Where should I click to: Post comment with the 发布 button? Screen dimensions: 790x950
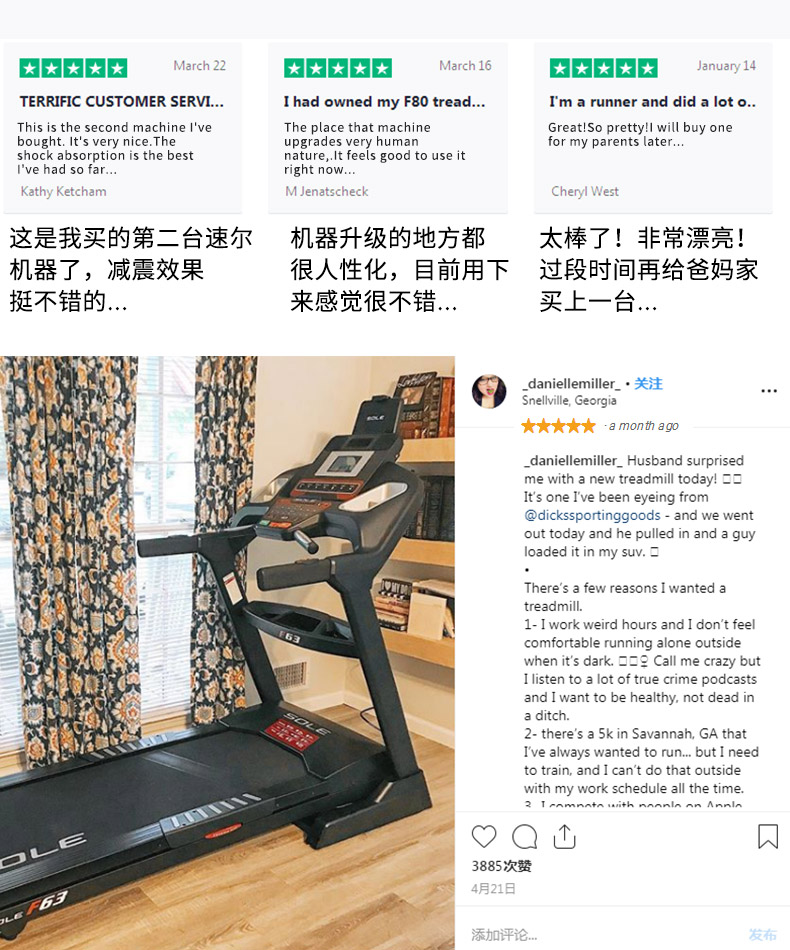[762, 934]
